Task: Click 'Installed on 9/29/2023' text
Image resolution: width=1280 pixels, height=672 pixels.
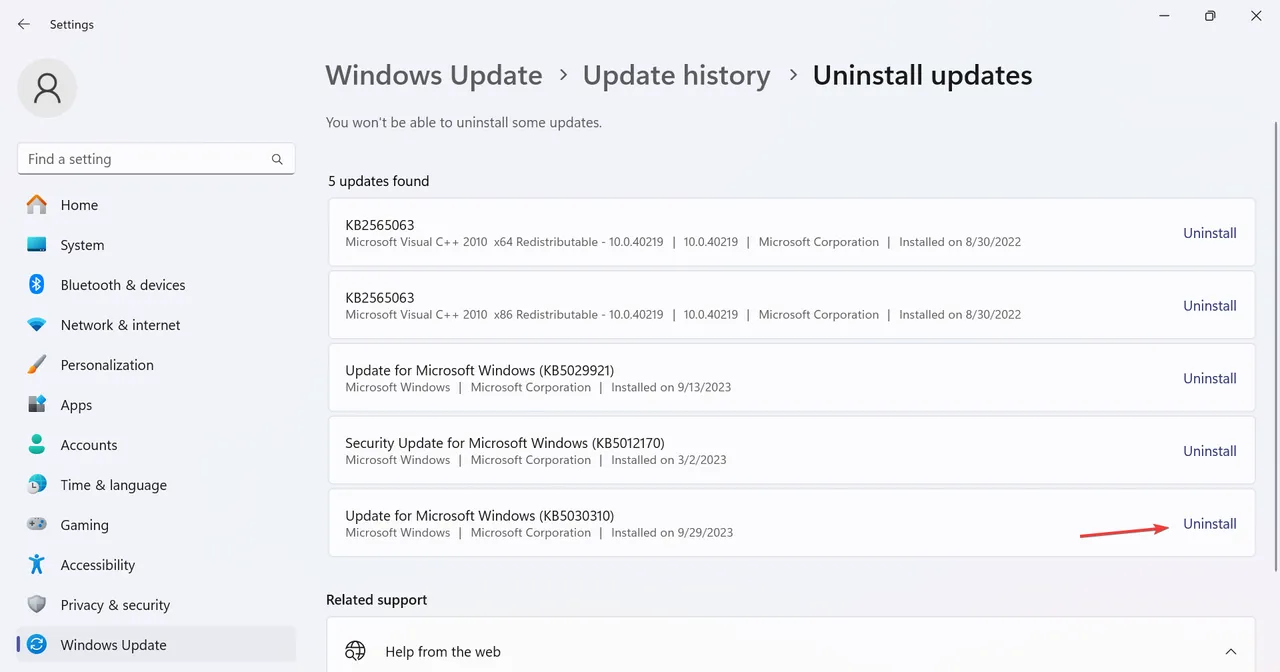Action: [x=672, y=533]
